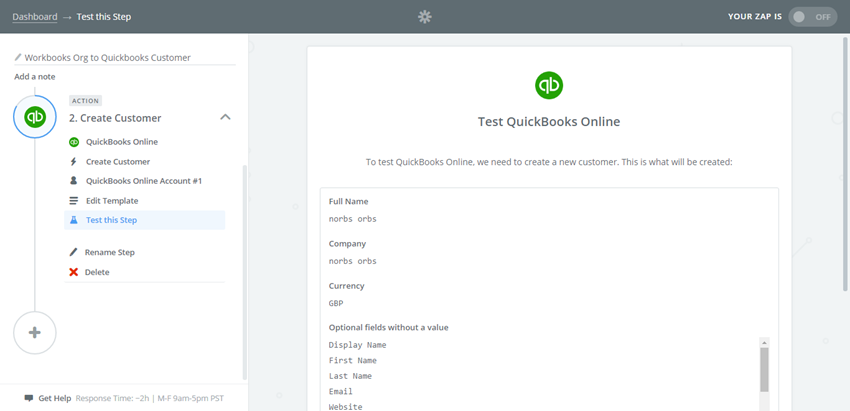Click the Response Time ~2h text
The image size is (850, 411).
point(114,398)
